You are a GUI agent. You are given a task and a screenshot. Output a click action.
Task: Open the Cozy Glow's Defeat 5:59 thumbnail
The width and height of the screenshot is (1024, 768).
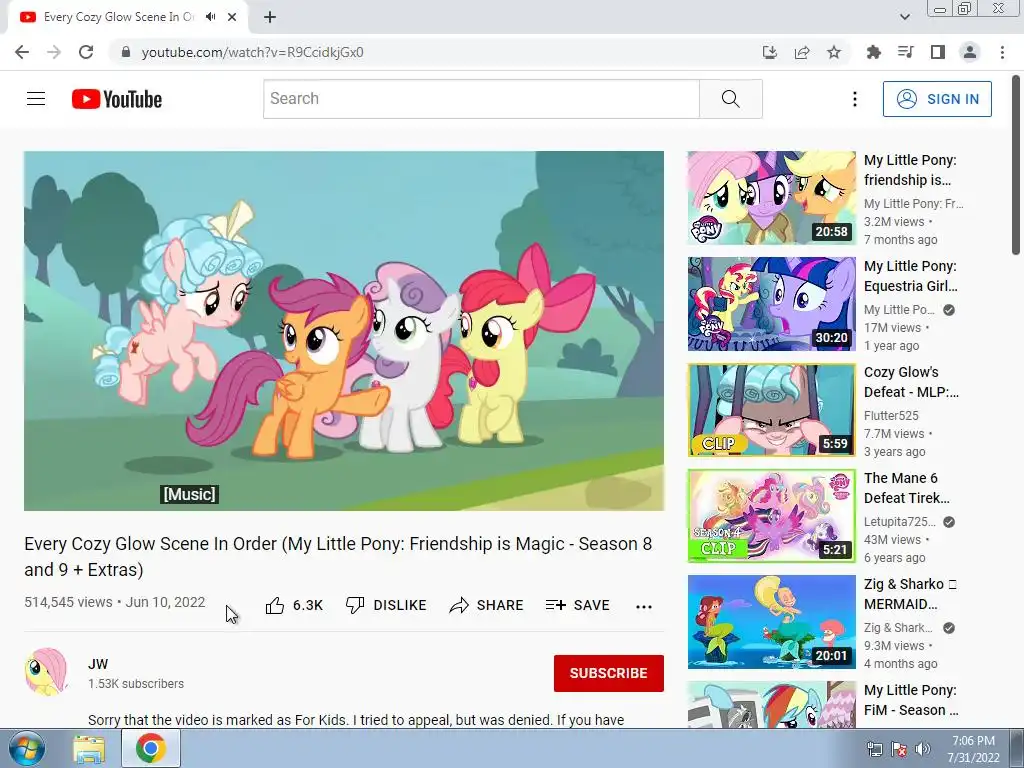771,409
